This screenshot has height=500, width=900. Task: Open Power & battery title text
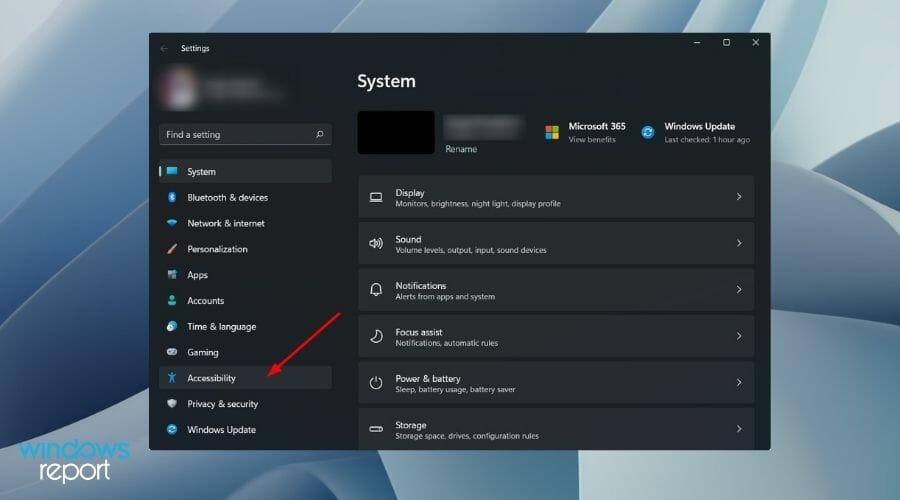(x=428, y=379)
